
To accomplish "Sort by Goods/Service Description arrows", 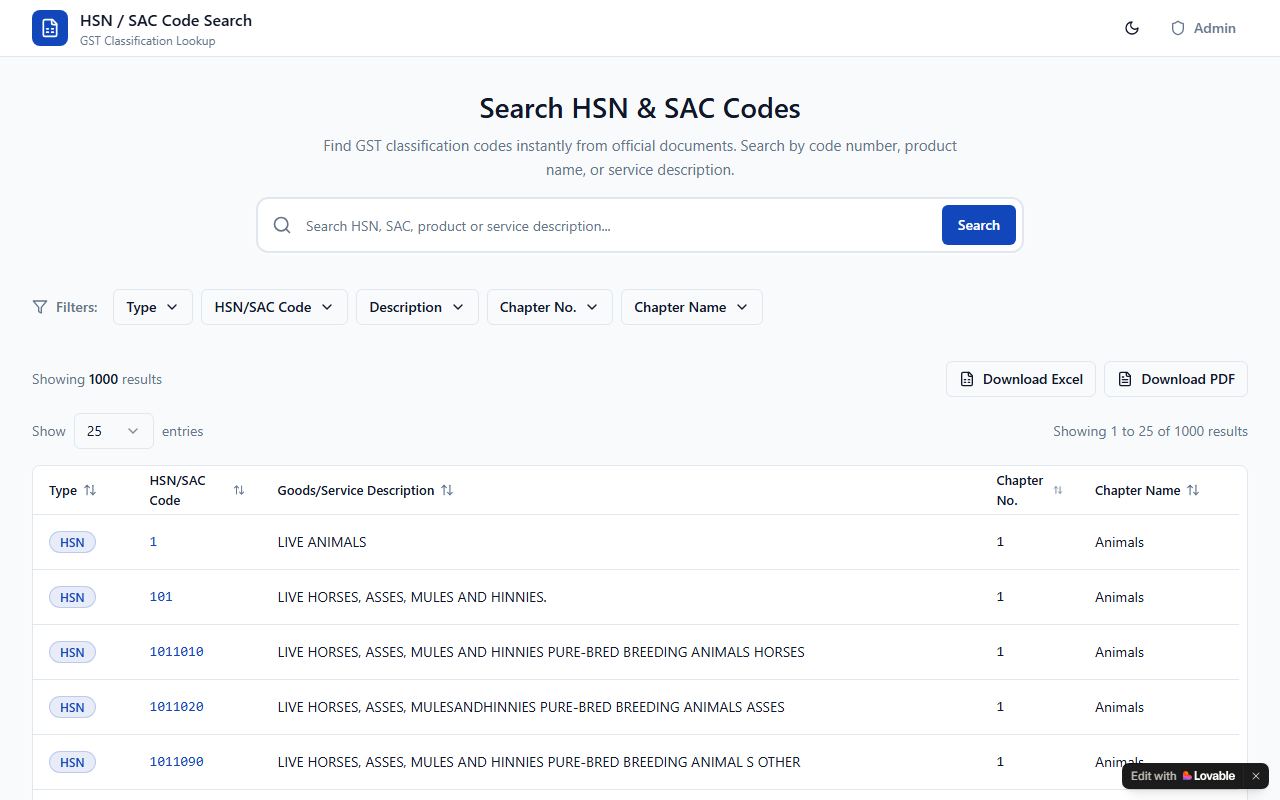I will click(x=447, y=490).
